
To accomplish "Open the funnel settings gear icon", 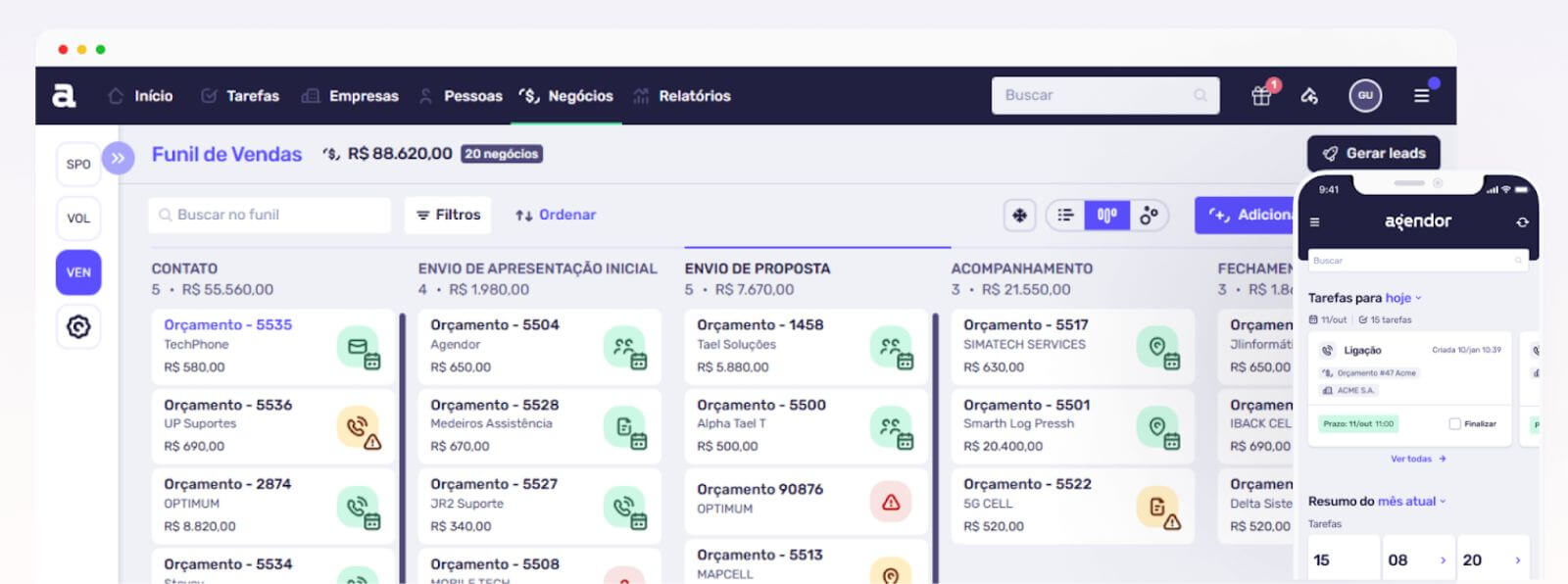I will point(78,326).
